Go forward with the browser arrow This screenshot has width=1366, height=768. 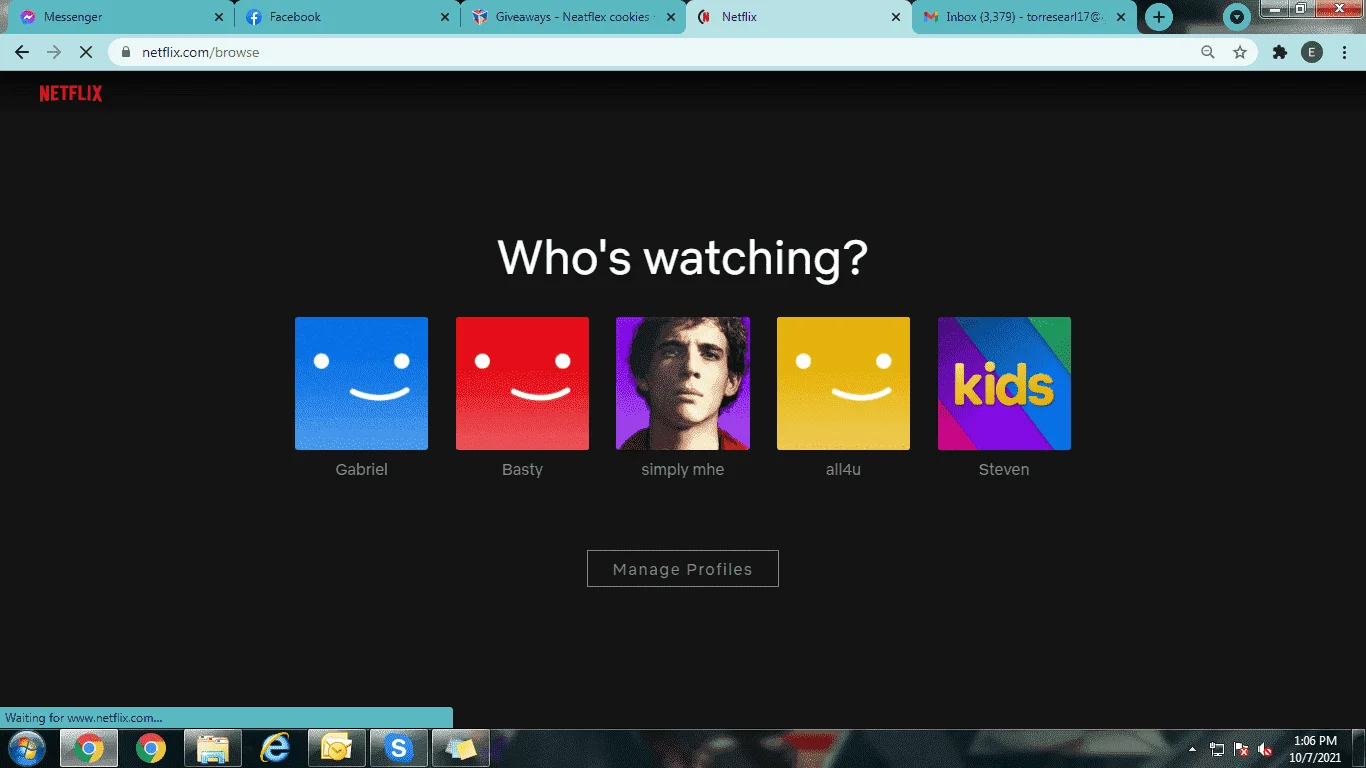tap(54, 52)
